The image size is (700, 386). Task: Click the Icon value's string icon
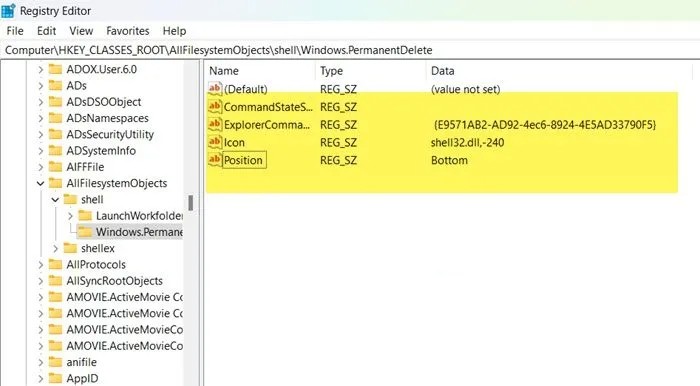[x=215, y=142]
